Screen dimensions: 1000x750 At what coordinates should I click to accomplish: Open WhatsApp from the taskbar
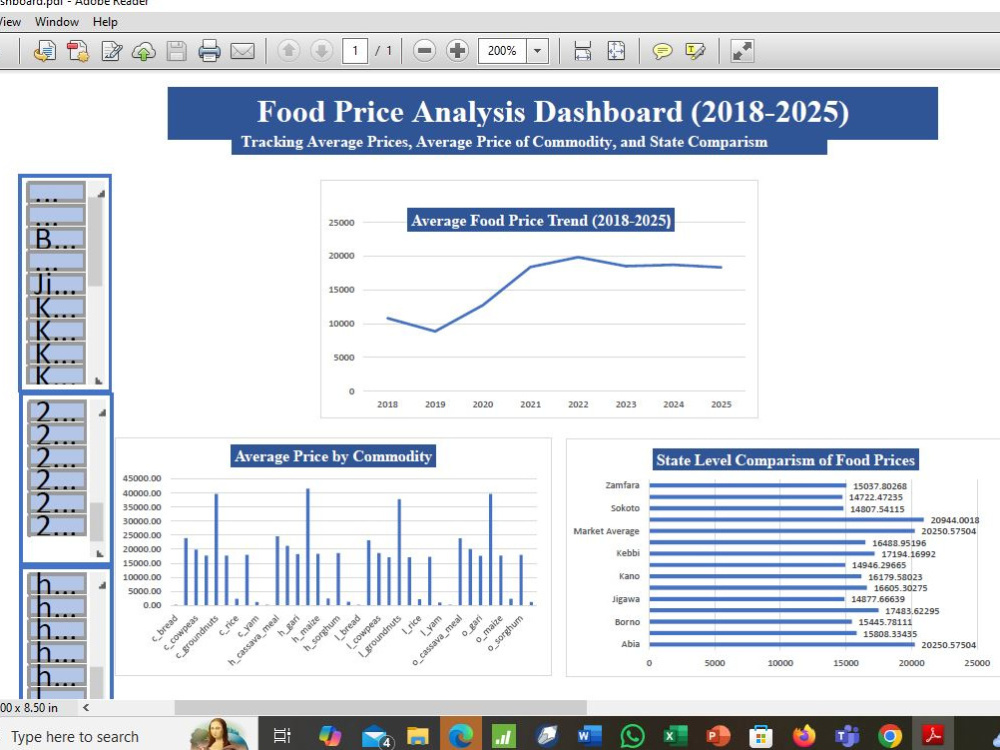point(632,736)
